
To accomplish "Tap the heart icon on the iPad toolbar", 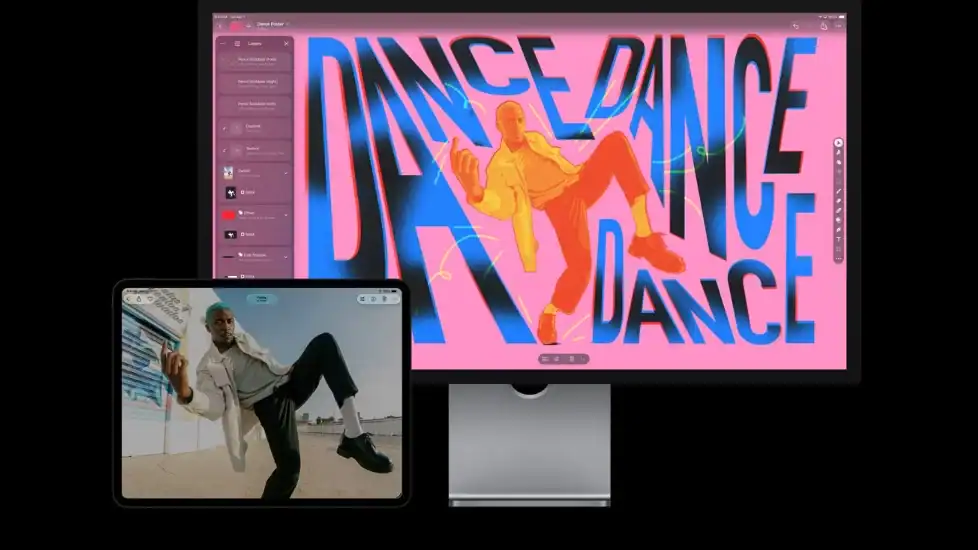I will pos(150,299).
